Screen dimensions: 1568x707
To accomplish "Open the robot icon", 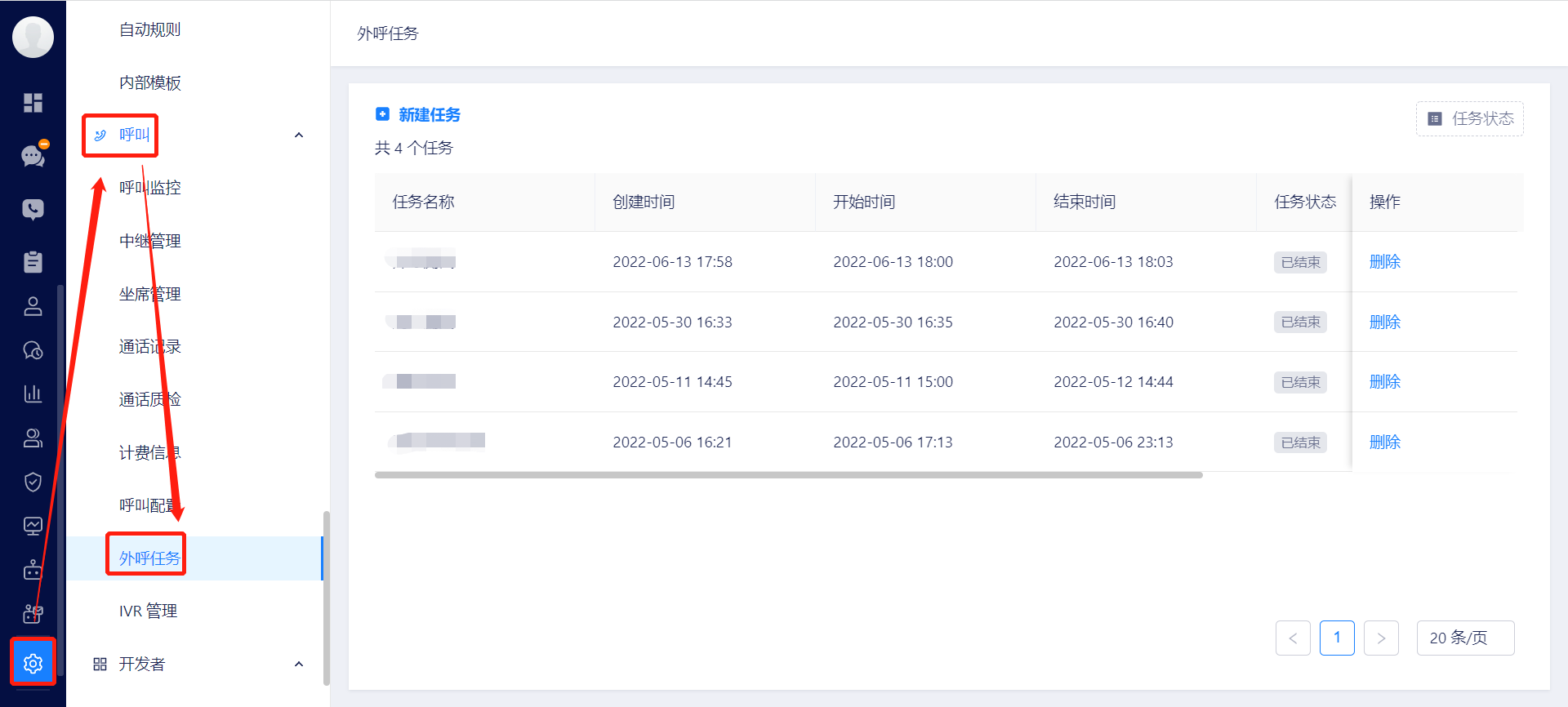I will (x=33, y=570).
